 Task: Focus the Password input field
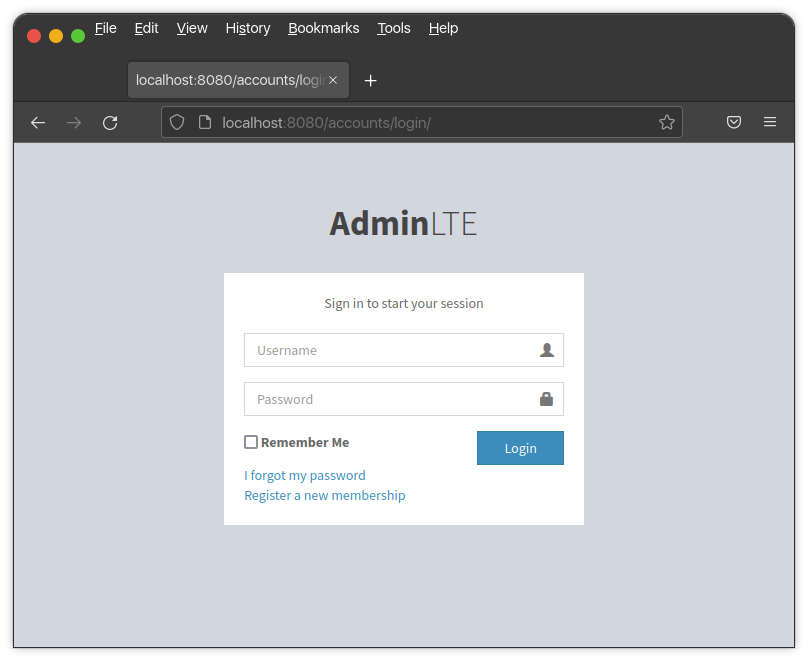pyautogui.click(x=403, y=399)
